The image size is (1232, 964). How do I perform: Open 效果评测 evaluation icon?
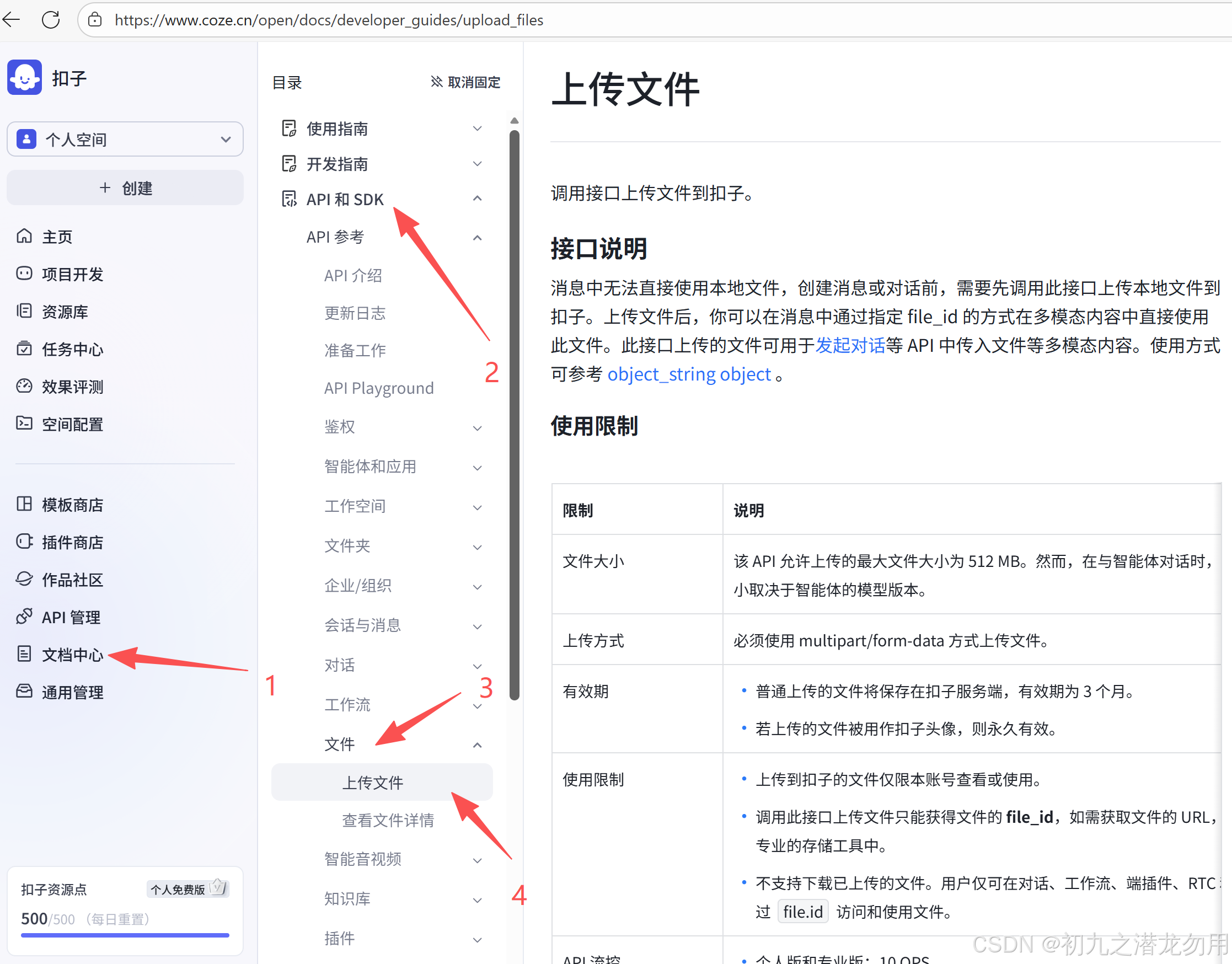coord(24,386)
